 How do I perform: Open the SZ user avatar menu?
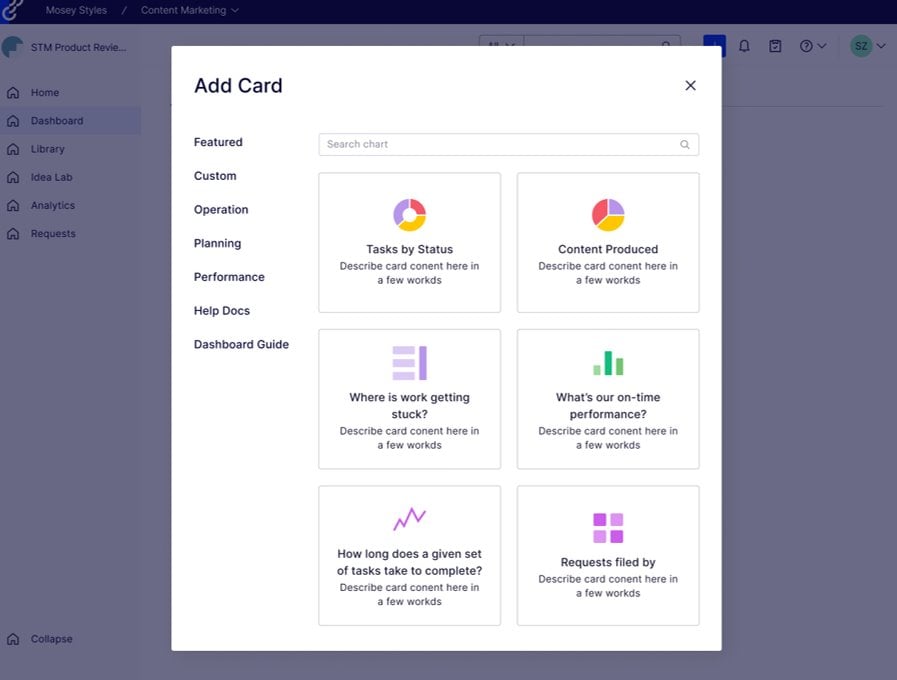[868, 46]
